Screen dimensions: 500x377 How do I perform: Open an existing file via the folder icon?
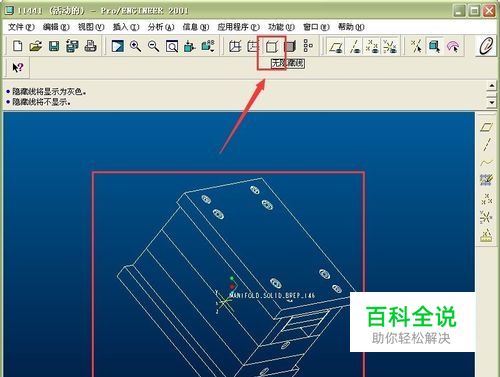pos(36,46)
